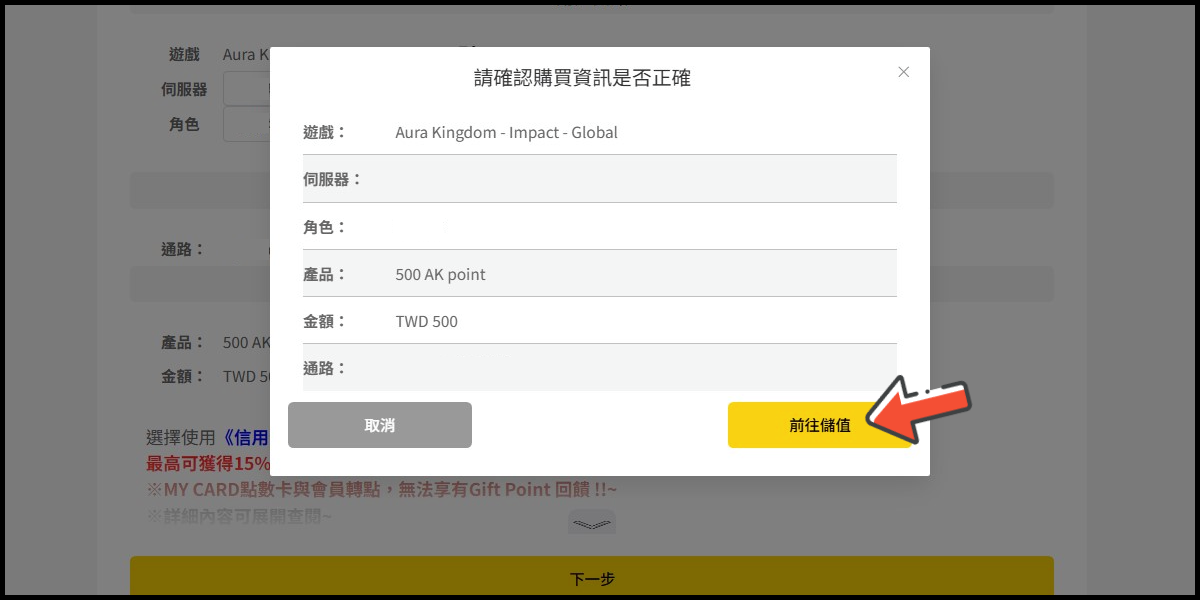Screen dimensions: 1200x600
Task: Open the 角色 field on the background page
Action: 247,124
